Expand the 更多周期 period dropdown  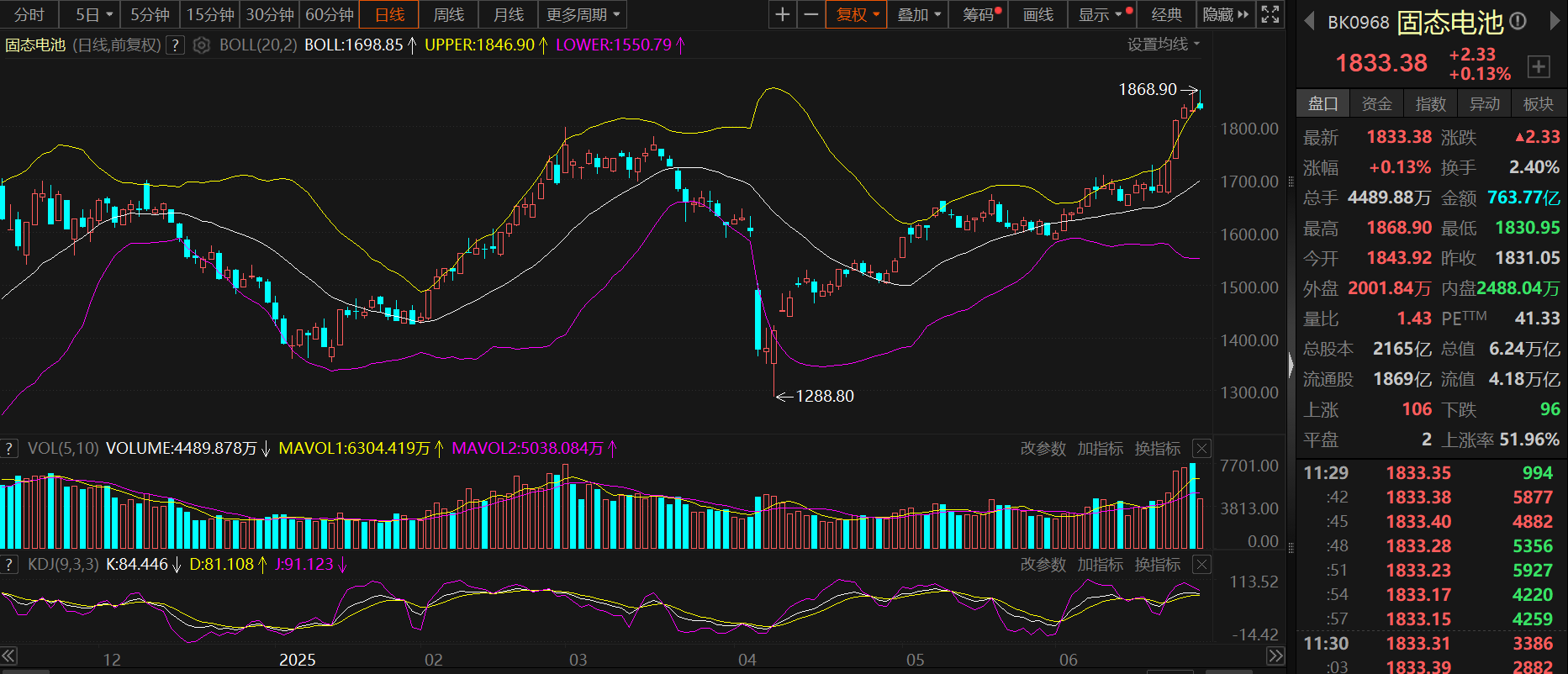(x=582, y=14)
